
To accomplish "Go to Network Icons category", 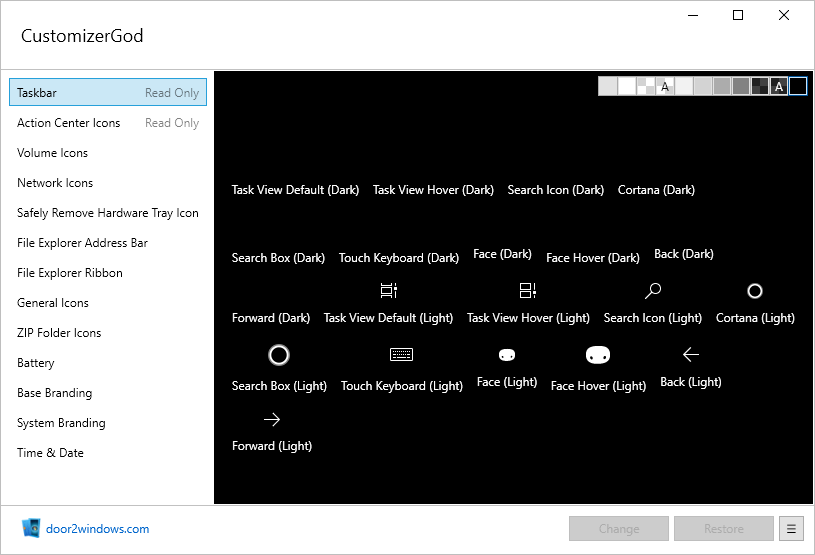I will point(108,183).
